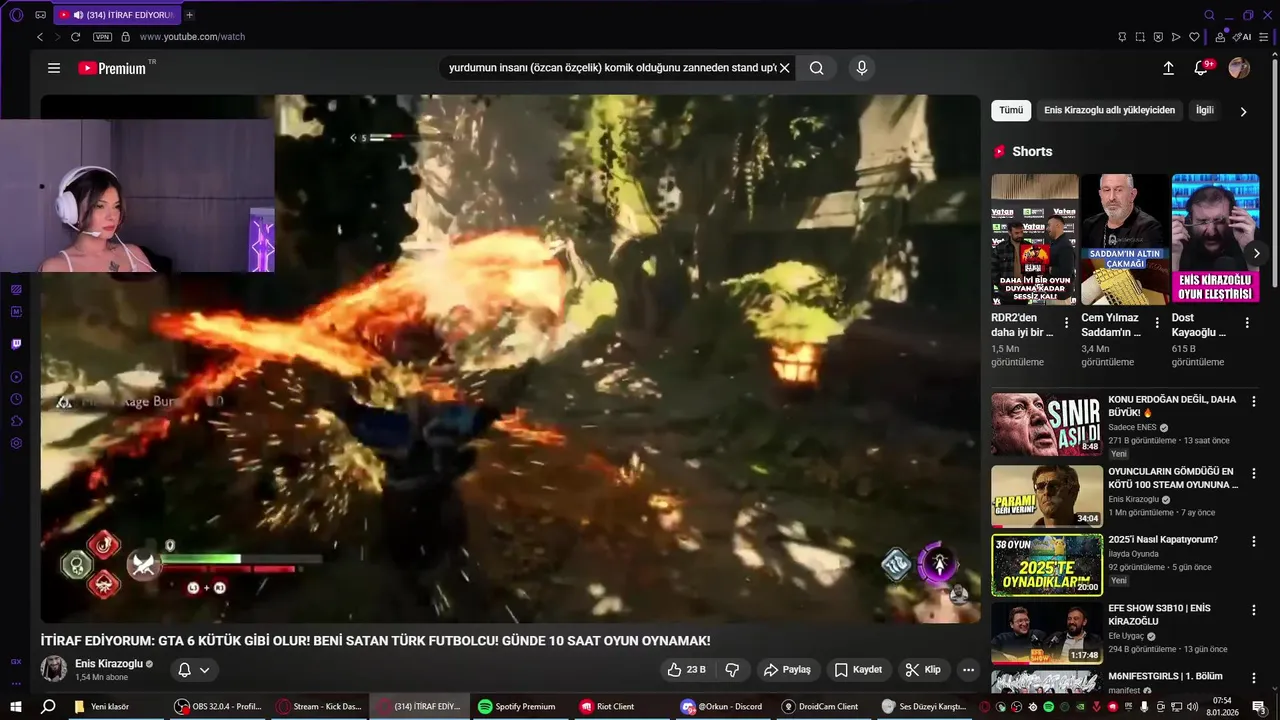Like the video with 23 B likes
The width and height of the screenshot is (1280, 720).
(687, 670)
